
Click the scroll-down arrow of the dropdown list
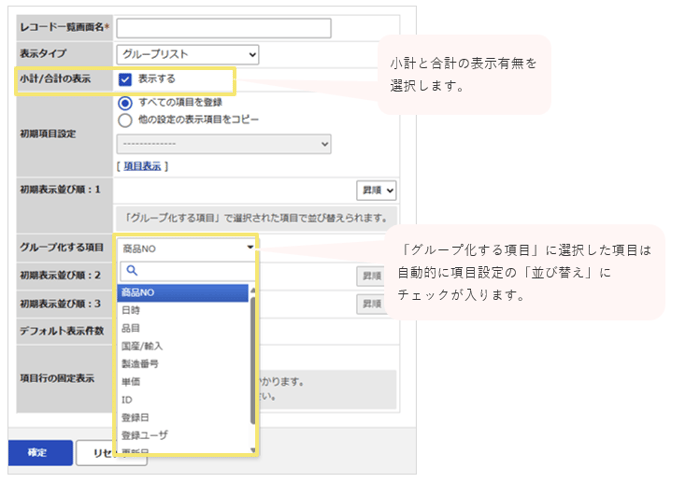[253, 450]
